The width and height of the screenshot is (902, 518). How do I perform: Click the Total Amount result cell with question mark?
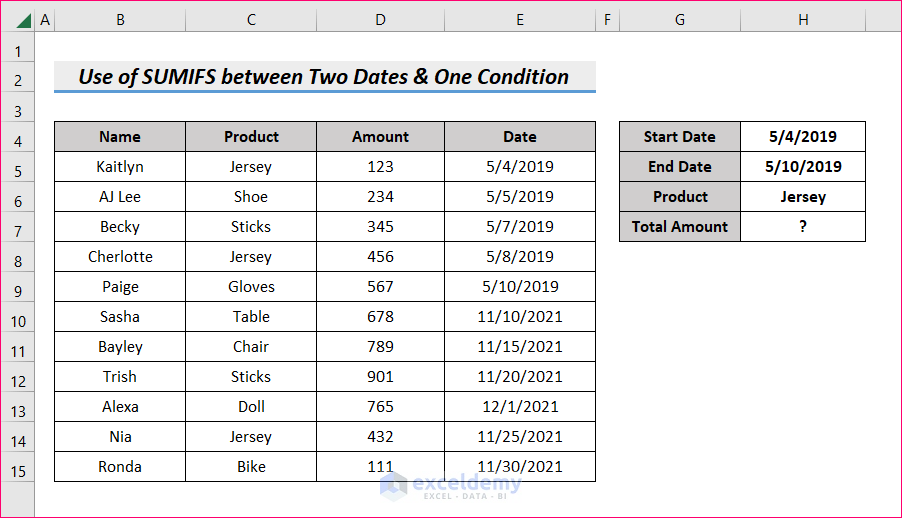(x=802, y=227)
